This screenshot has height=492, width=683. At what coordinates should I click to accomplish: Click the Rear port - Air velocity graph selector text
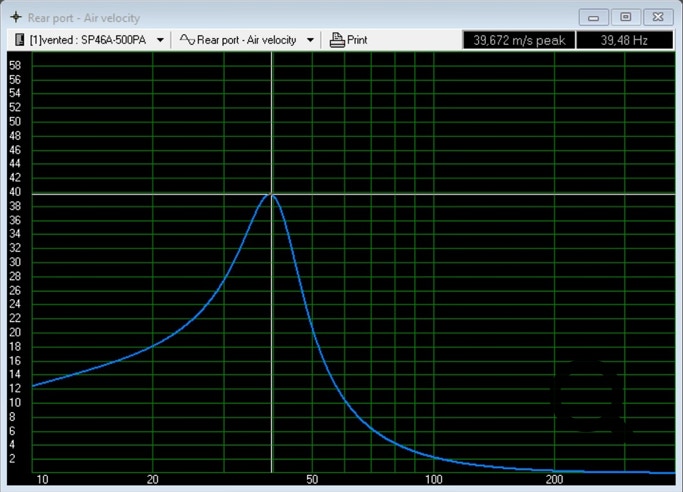coord(246,40)
